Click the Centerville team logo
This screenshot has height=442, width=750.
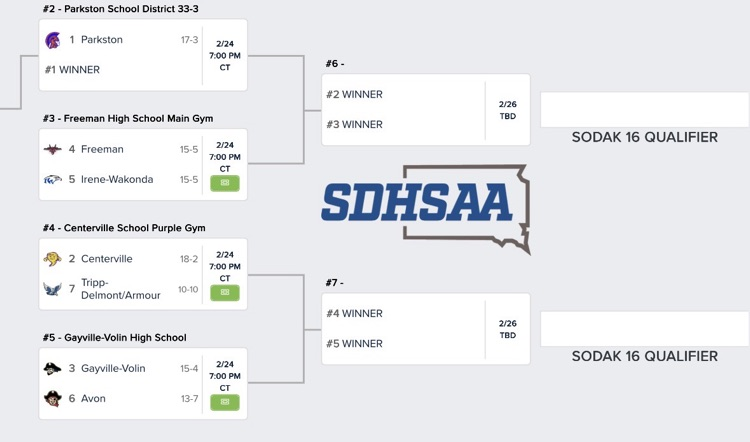[53, 259]
